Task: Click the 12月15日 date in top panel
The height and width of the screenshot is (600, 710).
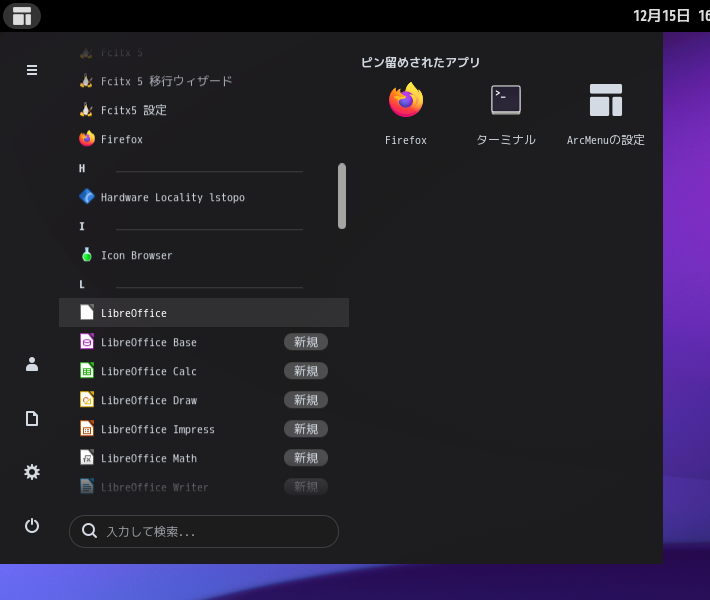Action: 661,16
